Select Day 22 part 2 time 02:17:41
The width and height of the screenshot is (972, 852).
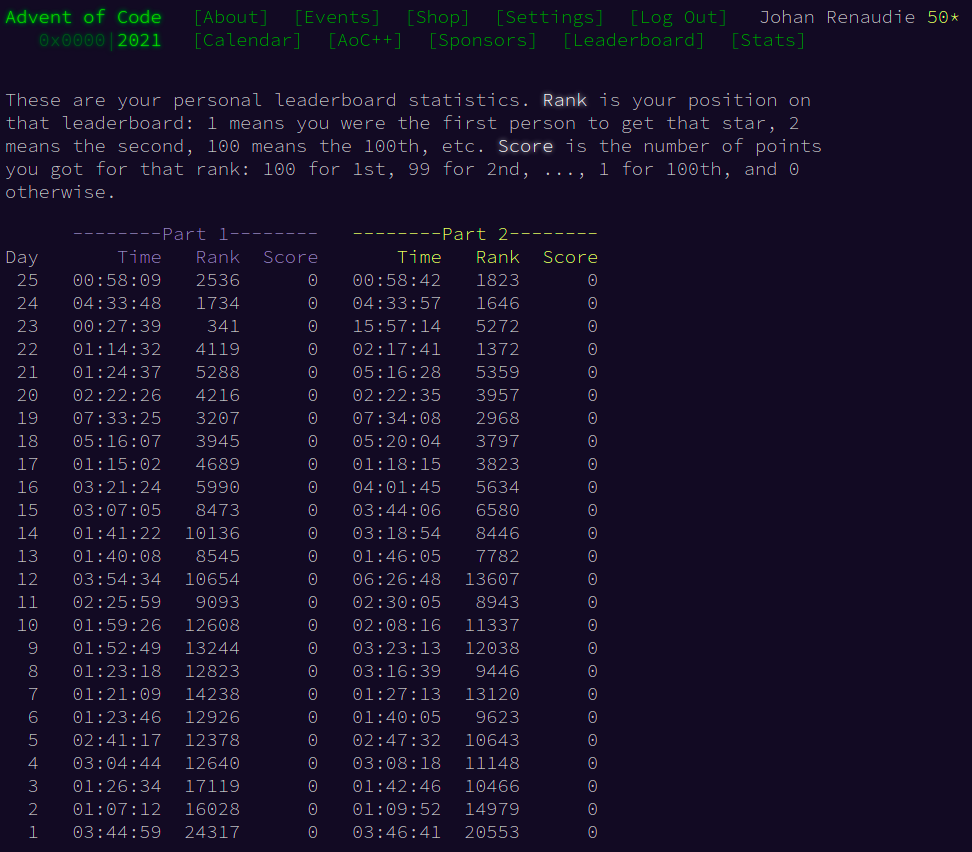tap(397, 349)
